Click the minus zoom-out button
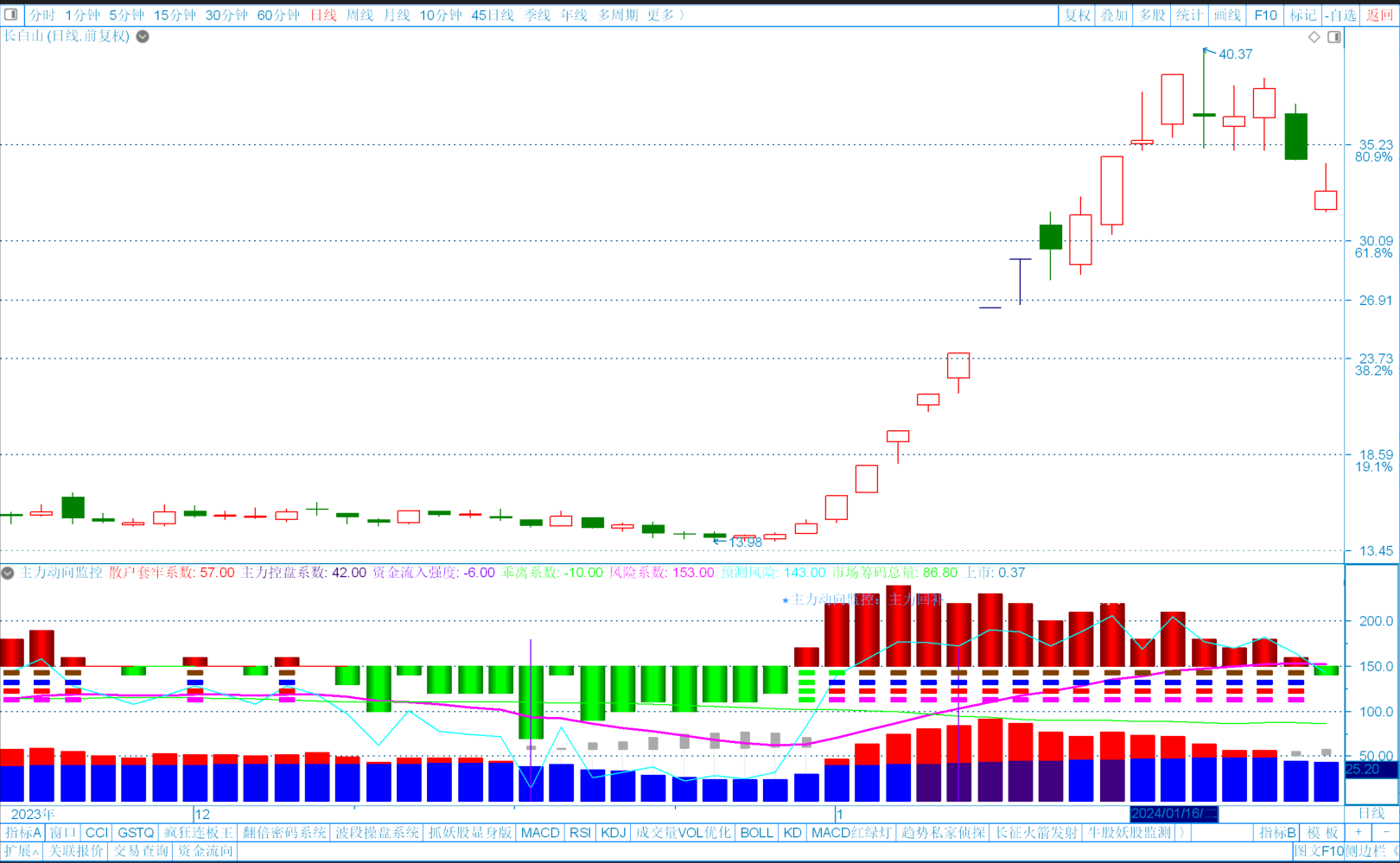 click(1386, 833)
